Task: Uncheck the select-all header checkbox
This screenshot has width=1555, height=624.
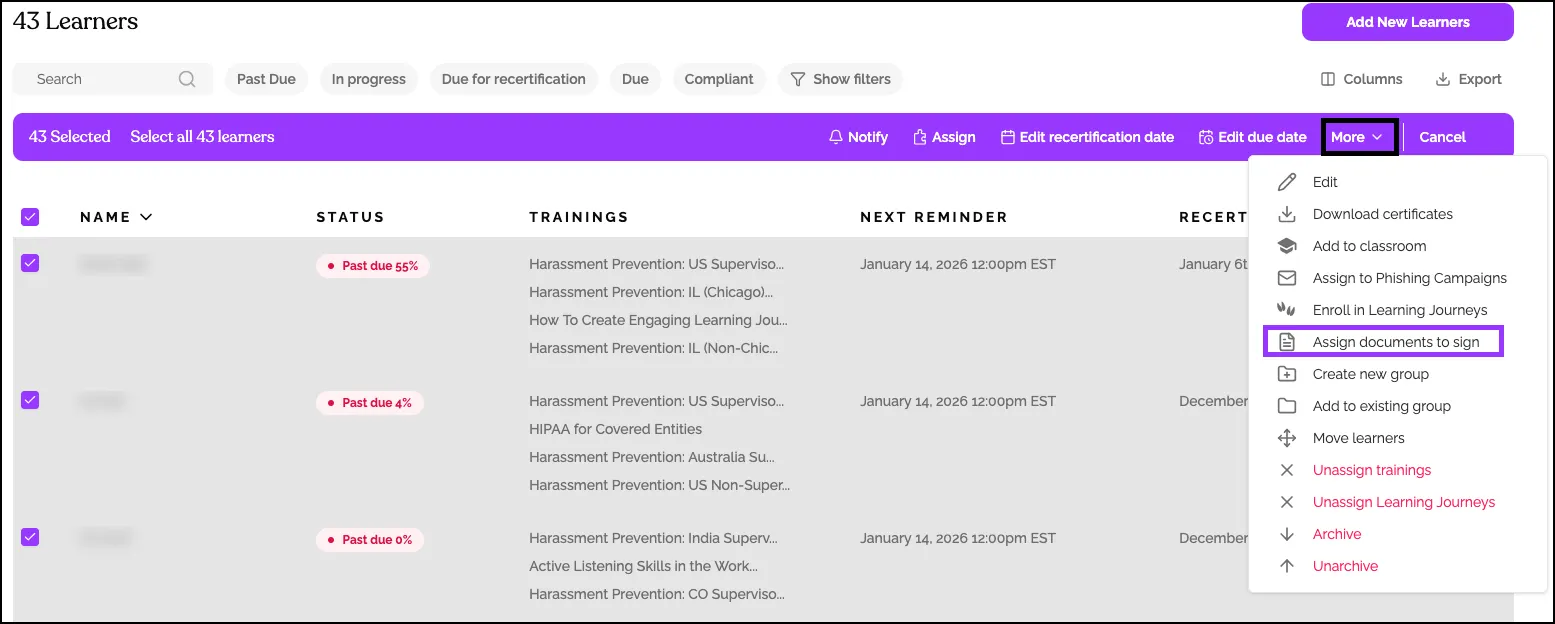Action: click(x=30, y=217)
